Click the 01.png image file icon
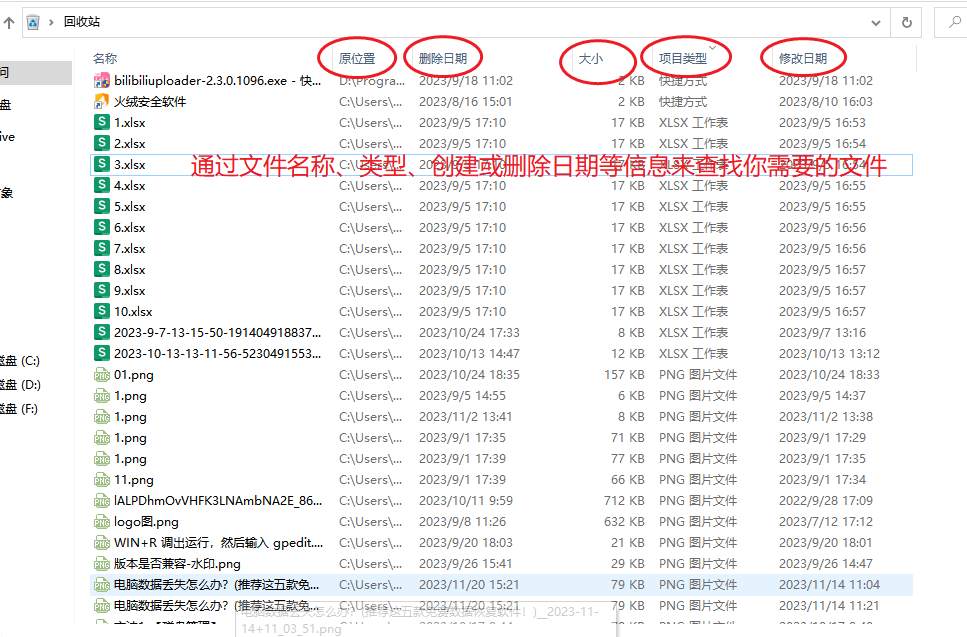Viewport: 967px width, 637px height. click(101, 374)
